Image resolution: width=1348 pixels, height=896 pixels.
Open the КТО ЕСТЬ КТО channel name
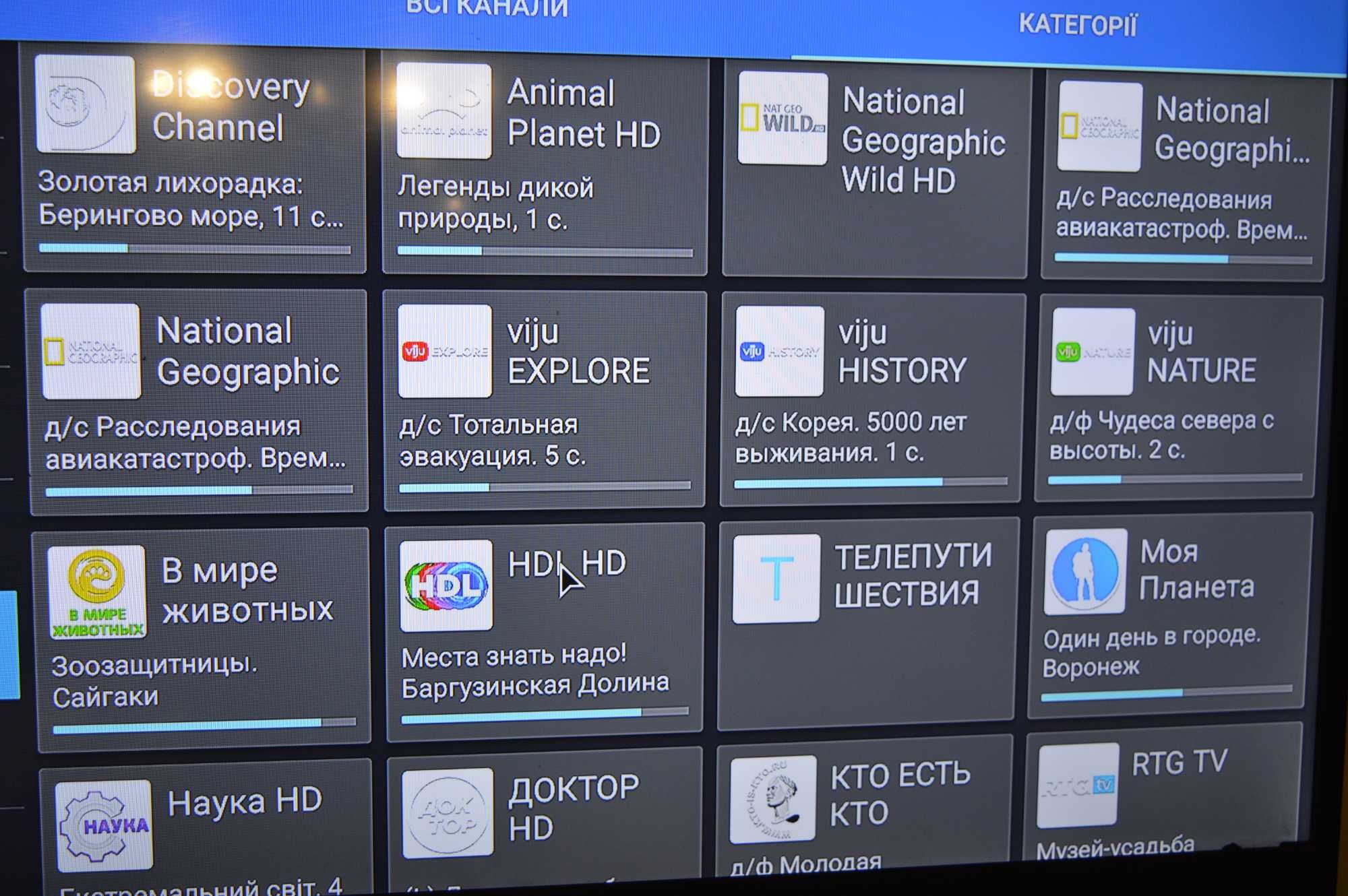(900, 794)
